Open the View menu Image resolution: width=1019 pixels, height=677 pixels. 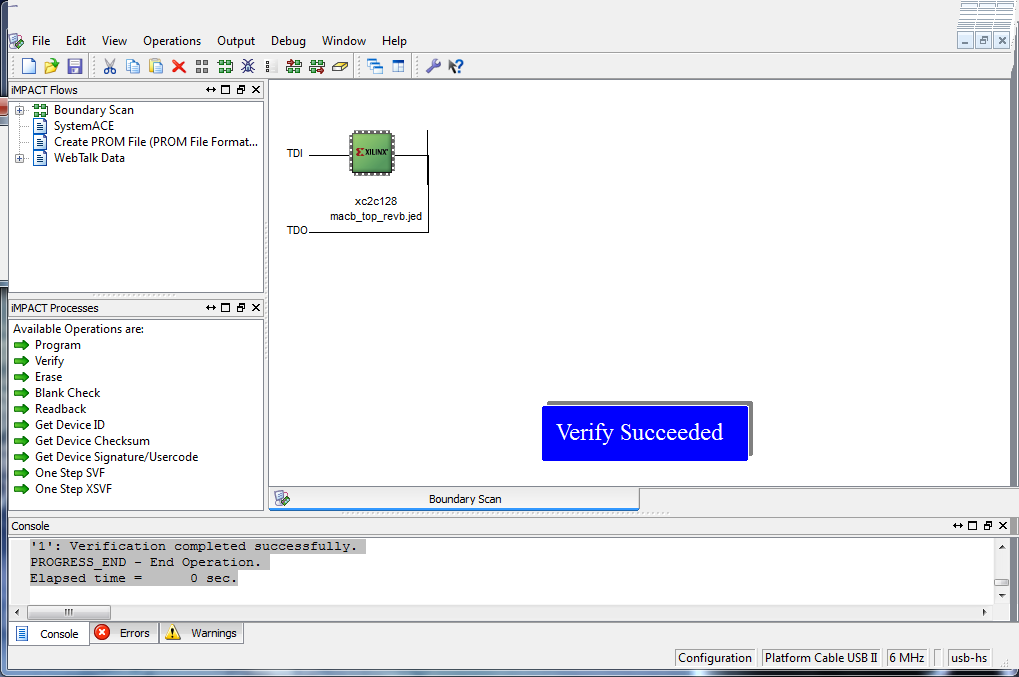pyautogui.click(x=114, y=41)
